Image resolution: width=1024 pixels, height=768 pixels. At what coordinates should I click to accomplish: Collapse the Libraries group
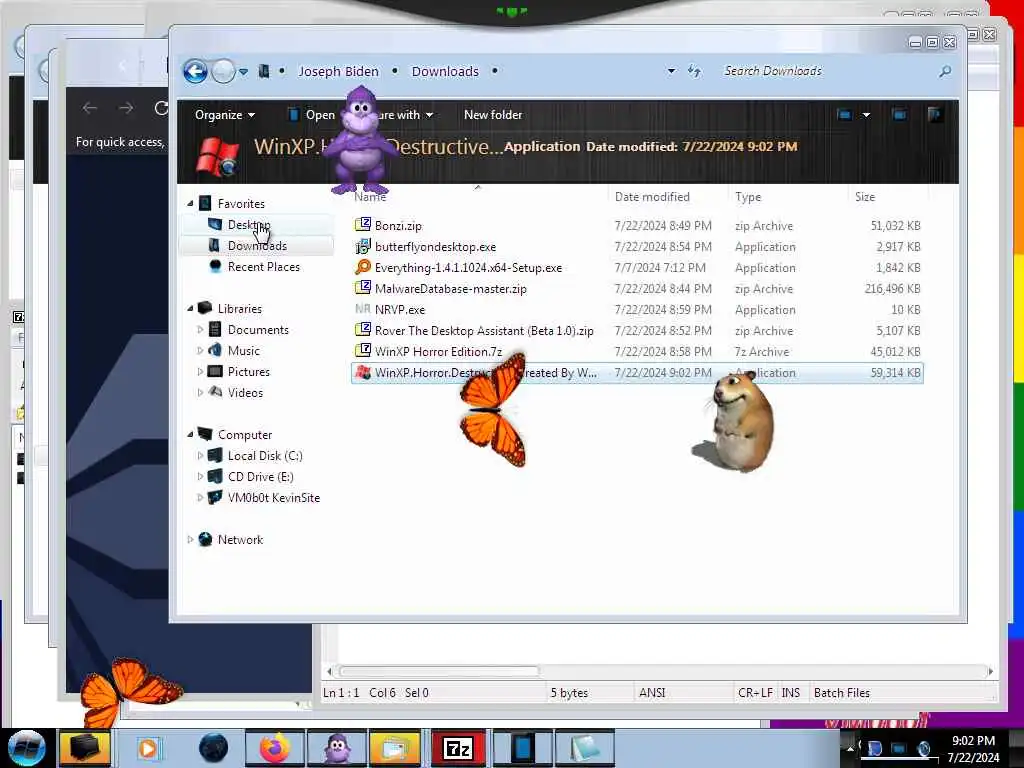point(190,308)
